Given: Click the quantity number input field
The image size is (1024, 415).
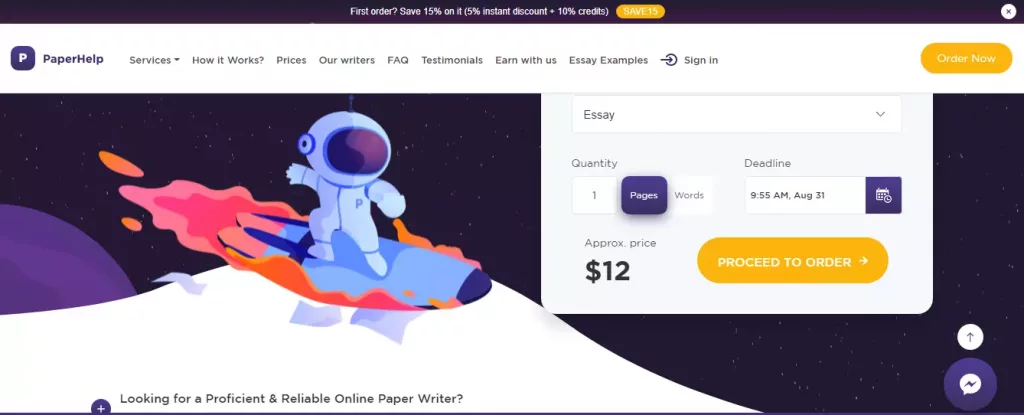Looking at the screenshot, I should pos(594,195).
